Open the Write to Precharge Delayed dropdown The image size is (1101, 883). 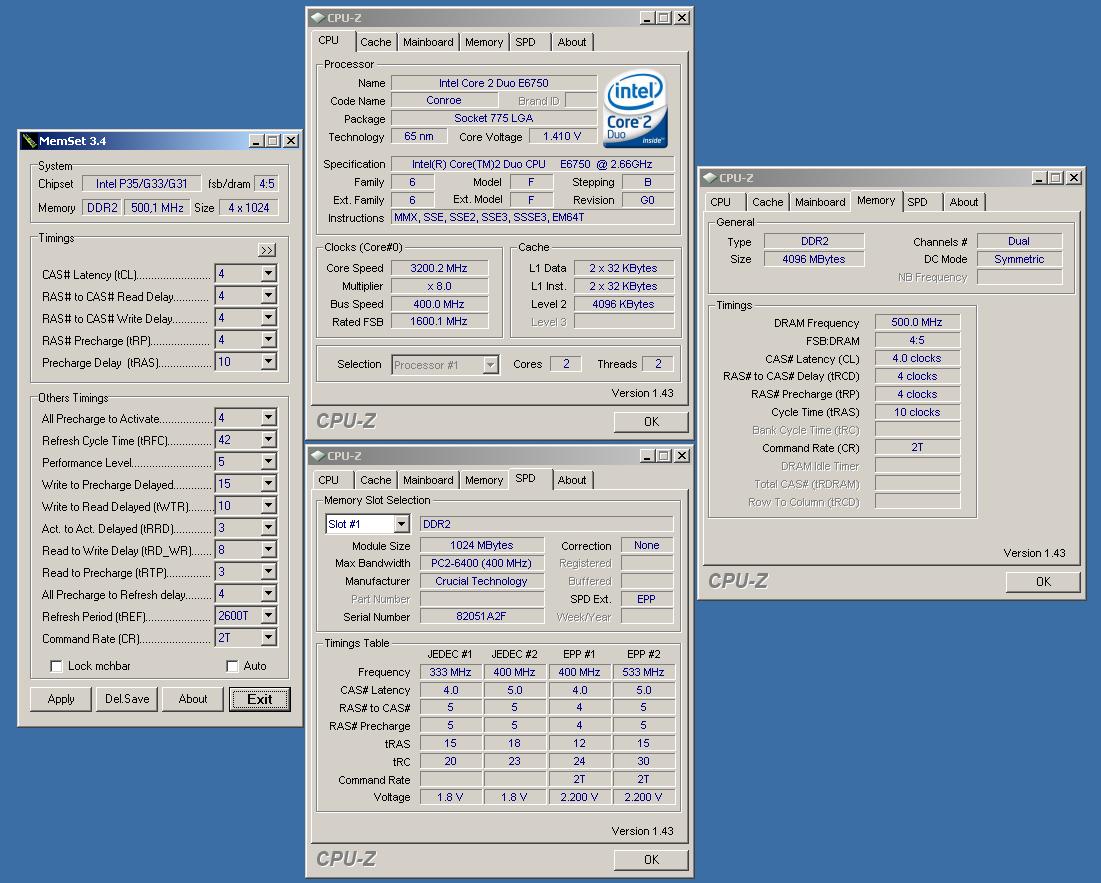click(x=268, y=484)
